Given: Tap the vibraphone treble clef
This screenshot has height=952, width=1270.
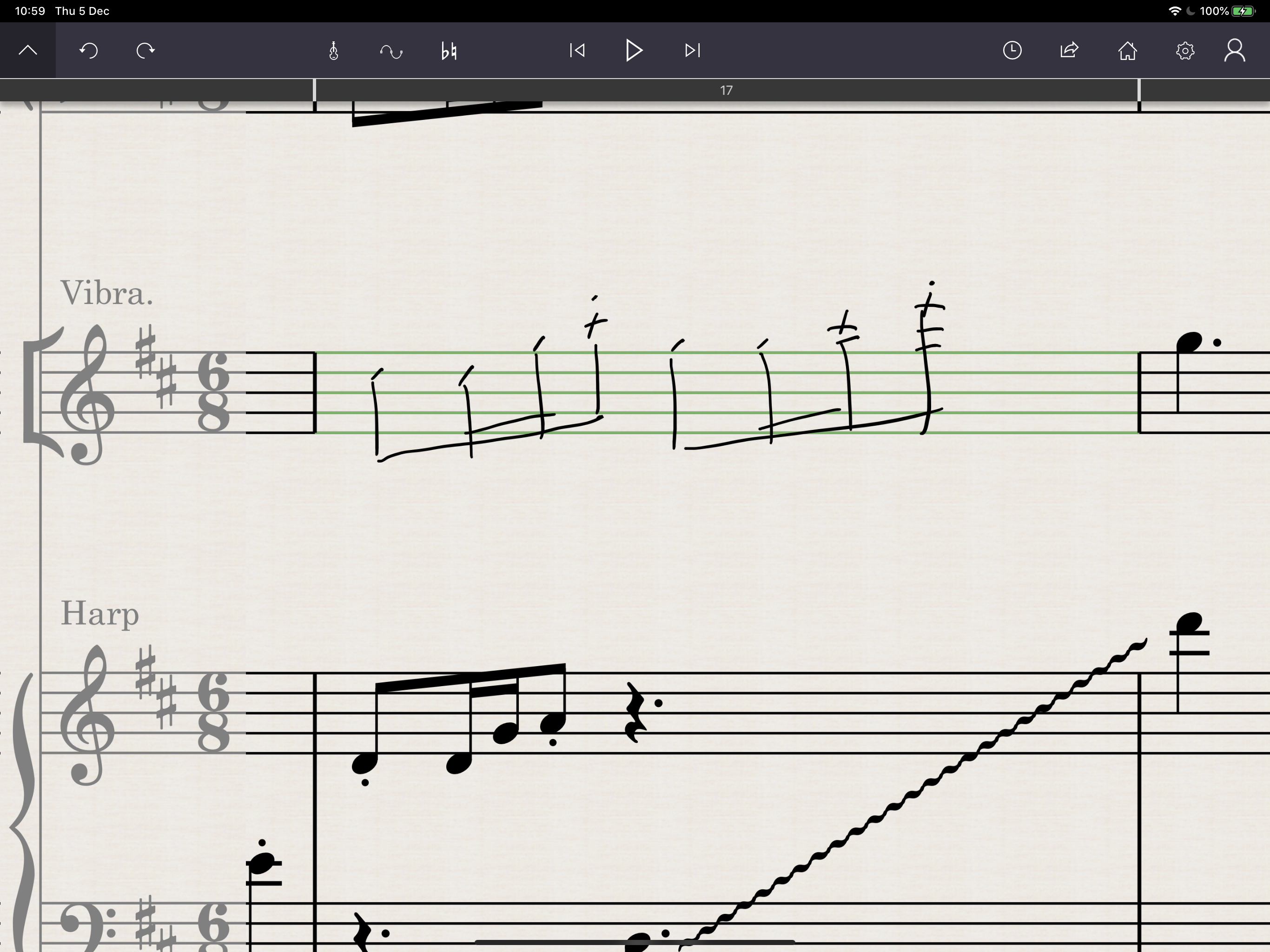Looking at the screenshot, I should point(88,395).
